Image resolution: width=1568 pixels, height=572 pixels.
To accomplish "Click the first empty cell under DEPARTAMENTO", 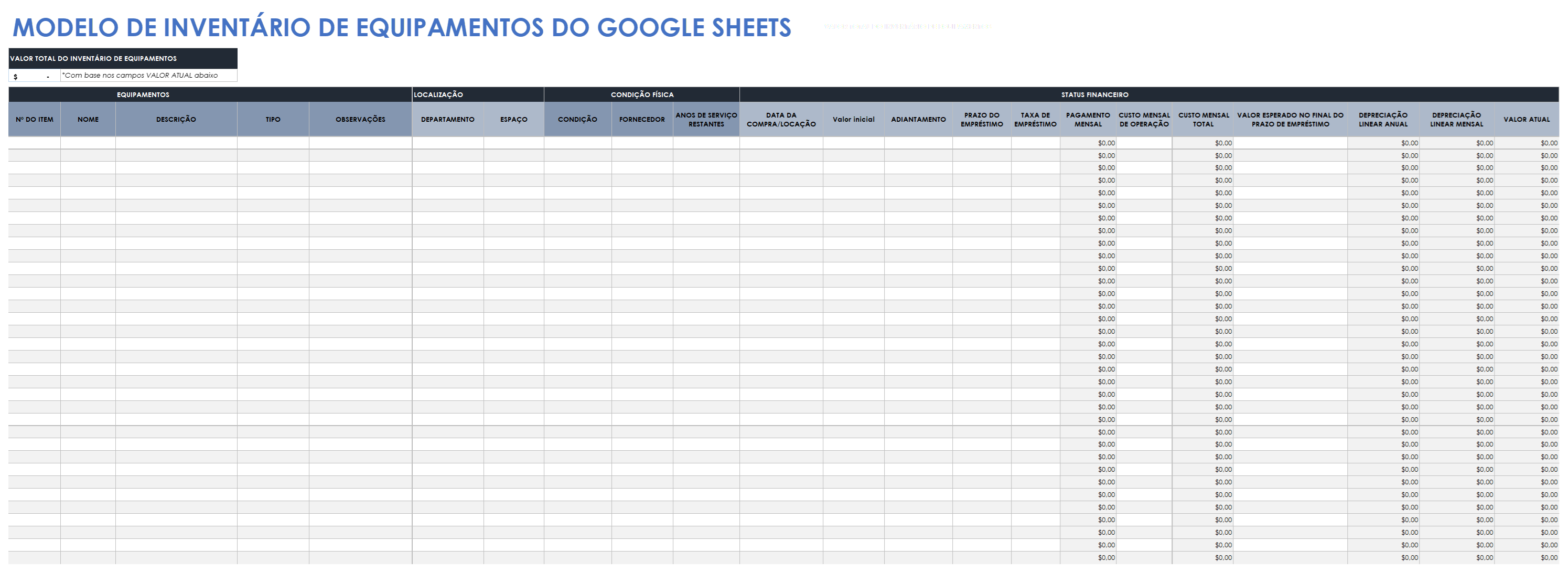I will (448, 143).
